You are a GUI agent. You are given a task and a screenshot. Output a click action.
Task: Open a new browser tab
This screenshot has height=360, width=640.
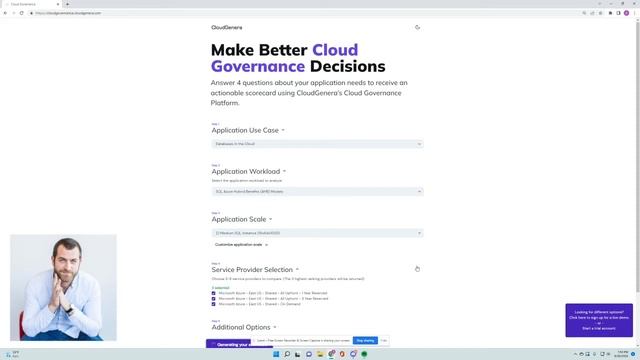point(67,4)
